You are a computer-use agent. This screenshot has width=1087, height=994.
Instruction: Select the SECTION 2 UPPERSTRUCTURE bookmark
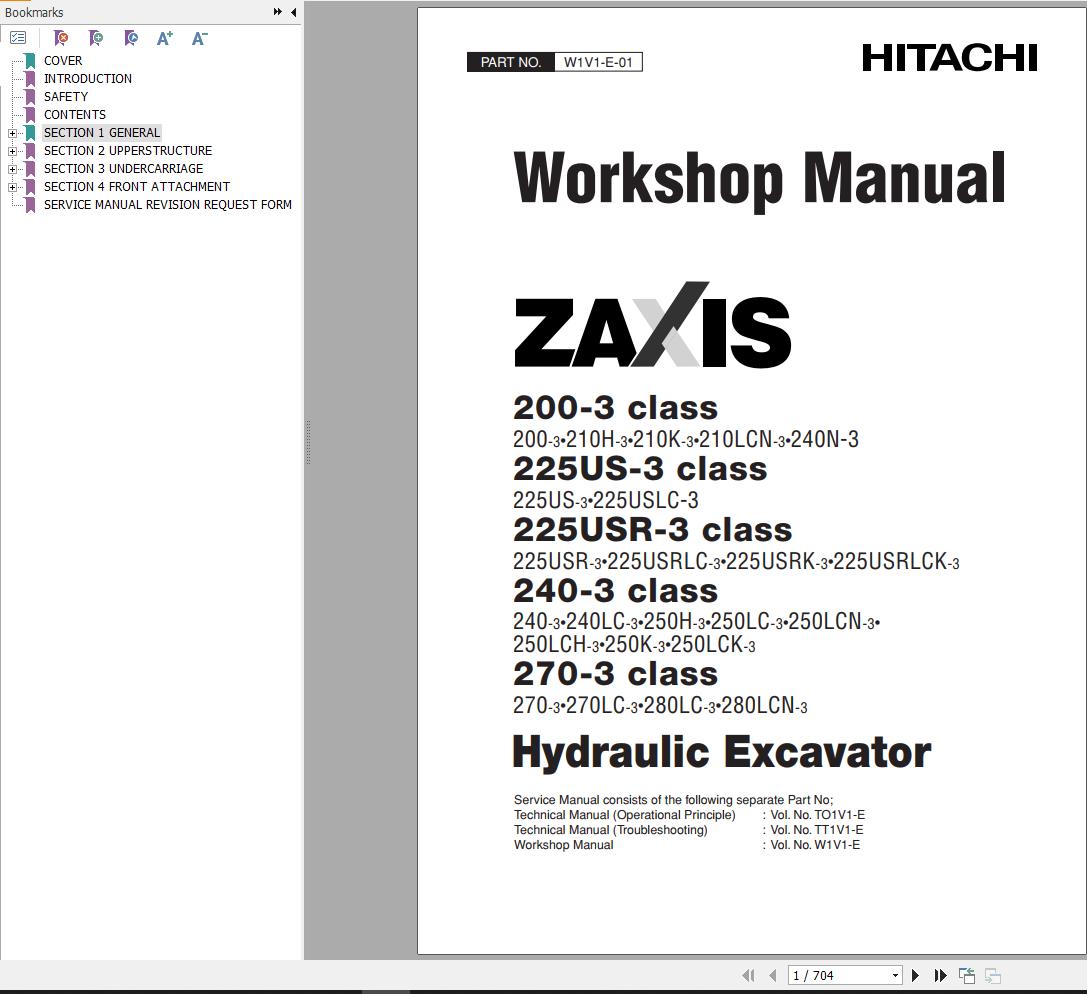coord(128,151)
